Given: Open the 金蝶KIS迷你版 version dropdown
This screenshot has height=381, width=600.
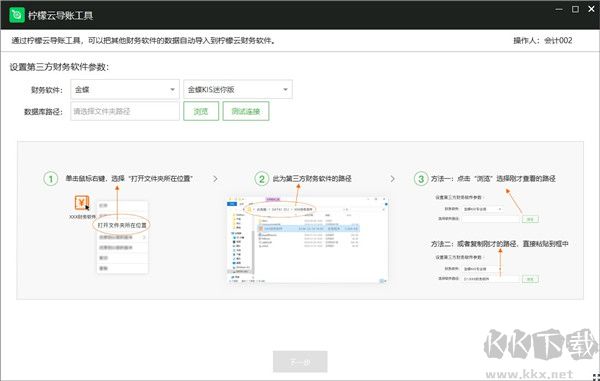Looking at the screenshot, I should [238, 90].
